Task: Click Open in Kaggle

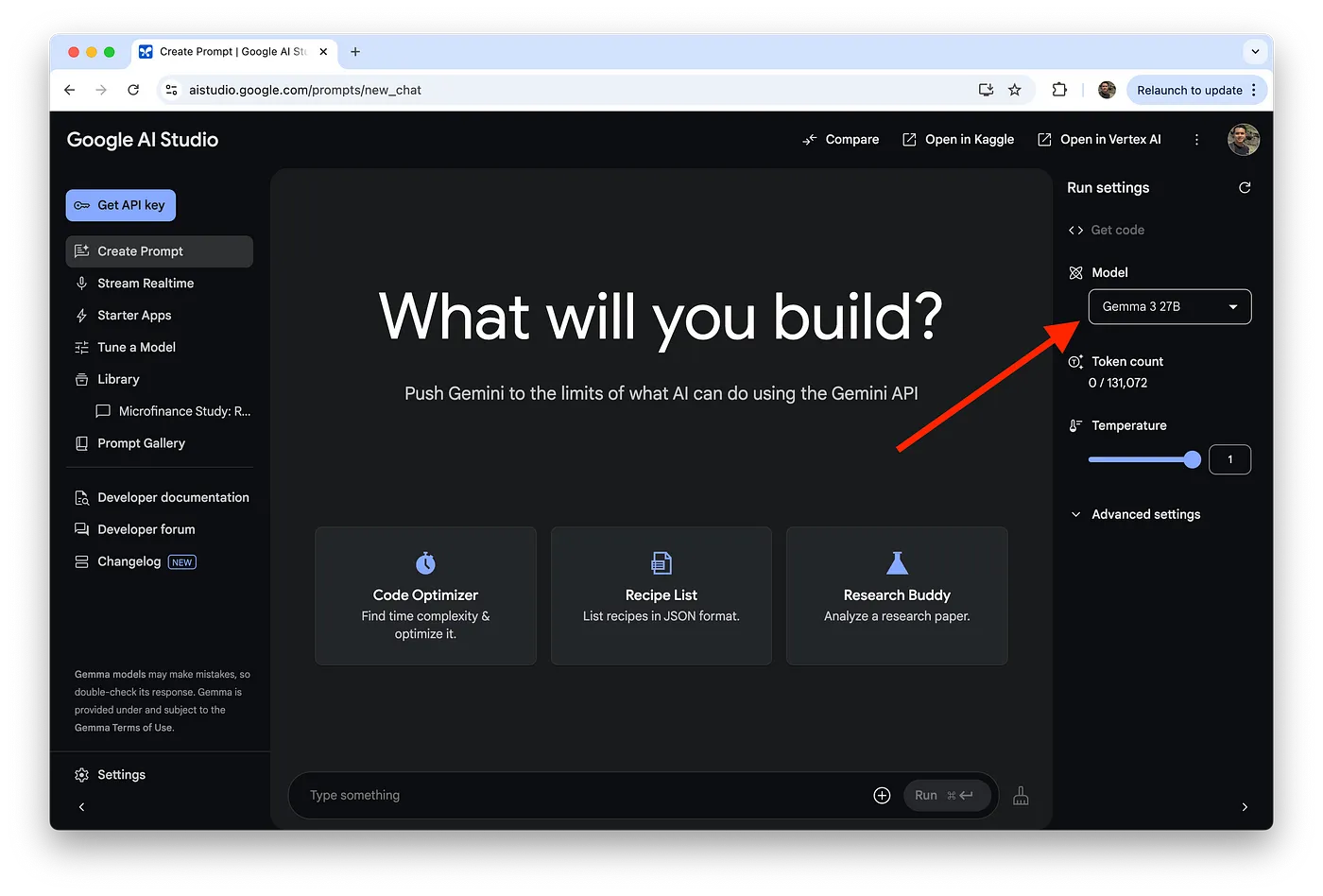Action: pyautogui.click(x=958, y=140)
